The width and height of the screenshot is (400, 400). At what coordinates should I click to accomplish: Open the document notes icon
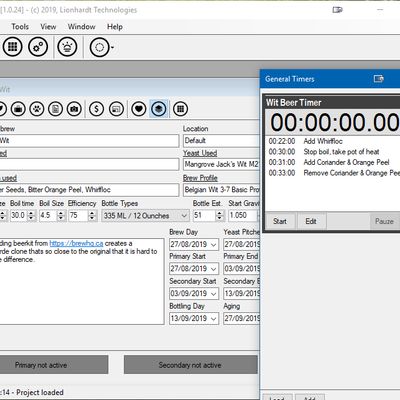click(x=55, y=109)
